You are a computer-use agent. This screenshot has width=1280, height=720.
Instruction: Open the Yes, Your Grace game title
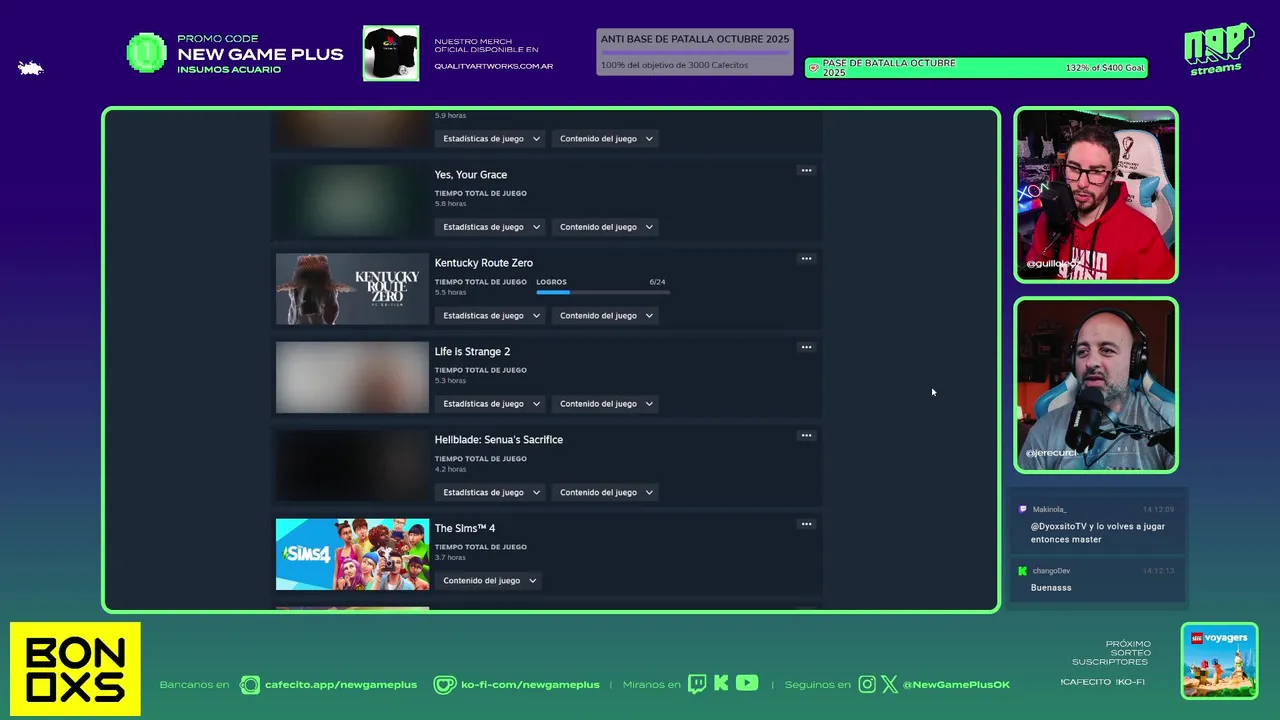471,175
